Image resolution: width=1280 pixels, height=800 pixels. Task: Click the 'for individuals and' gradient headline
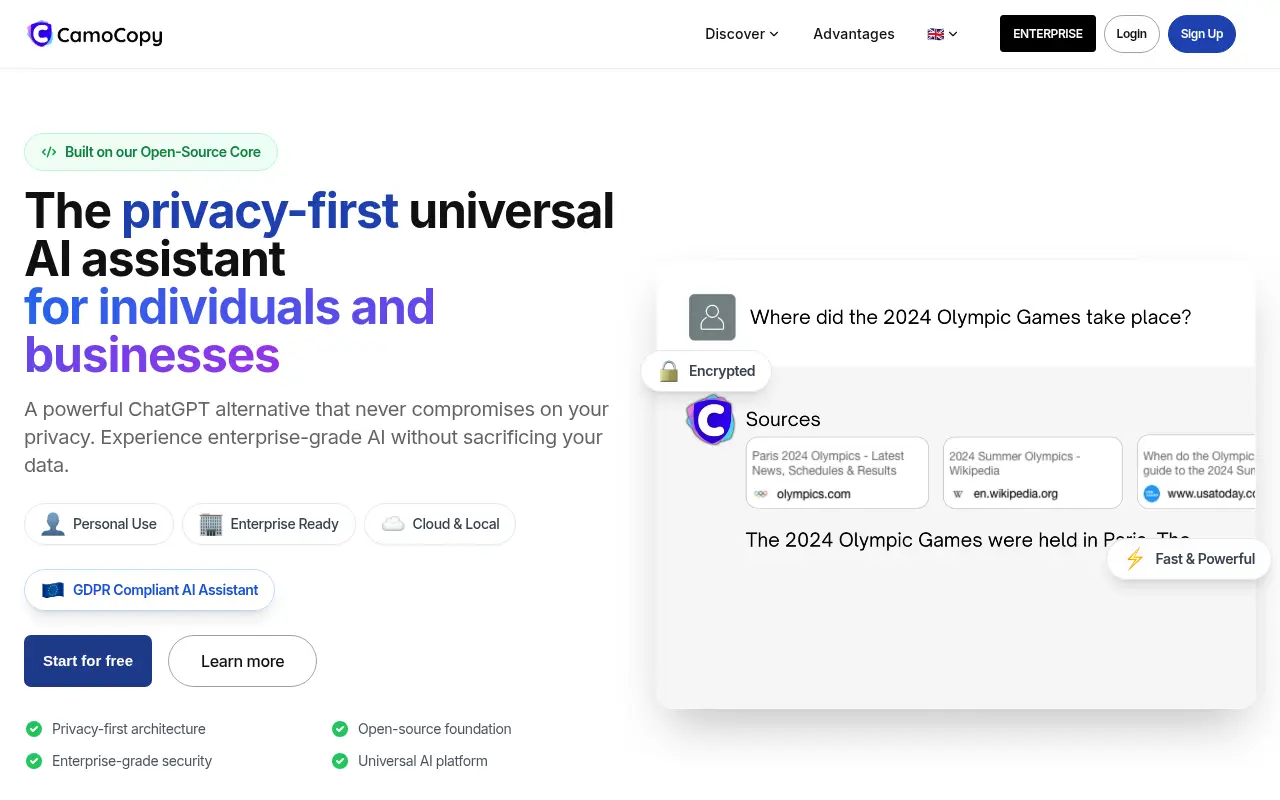(x=229, y=307)
